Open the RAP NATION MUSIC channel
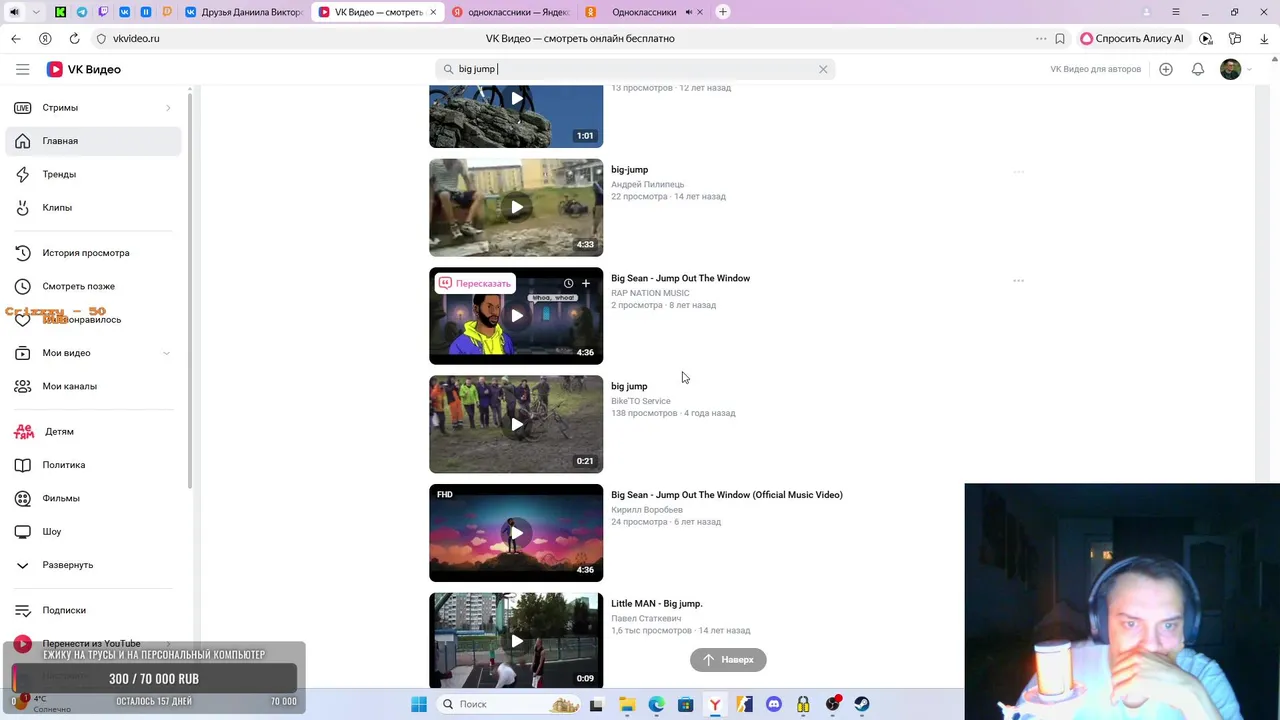This screenshot has height=720, width=1280. coord(650,293)
